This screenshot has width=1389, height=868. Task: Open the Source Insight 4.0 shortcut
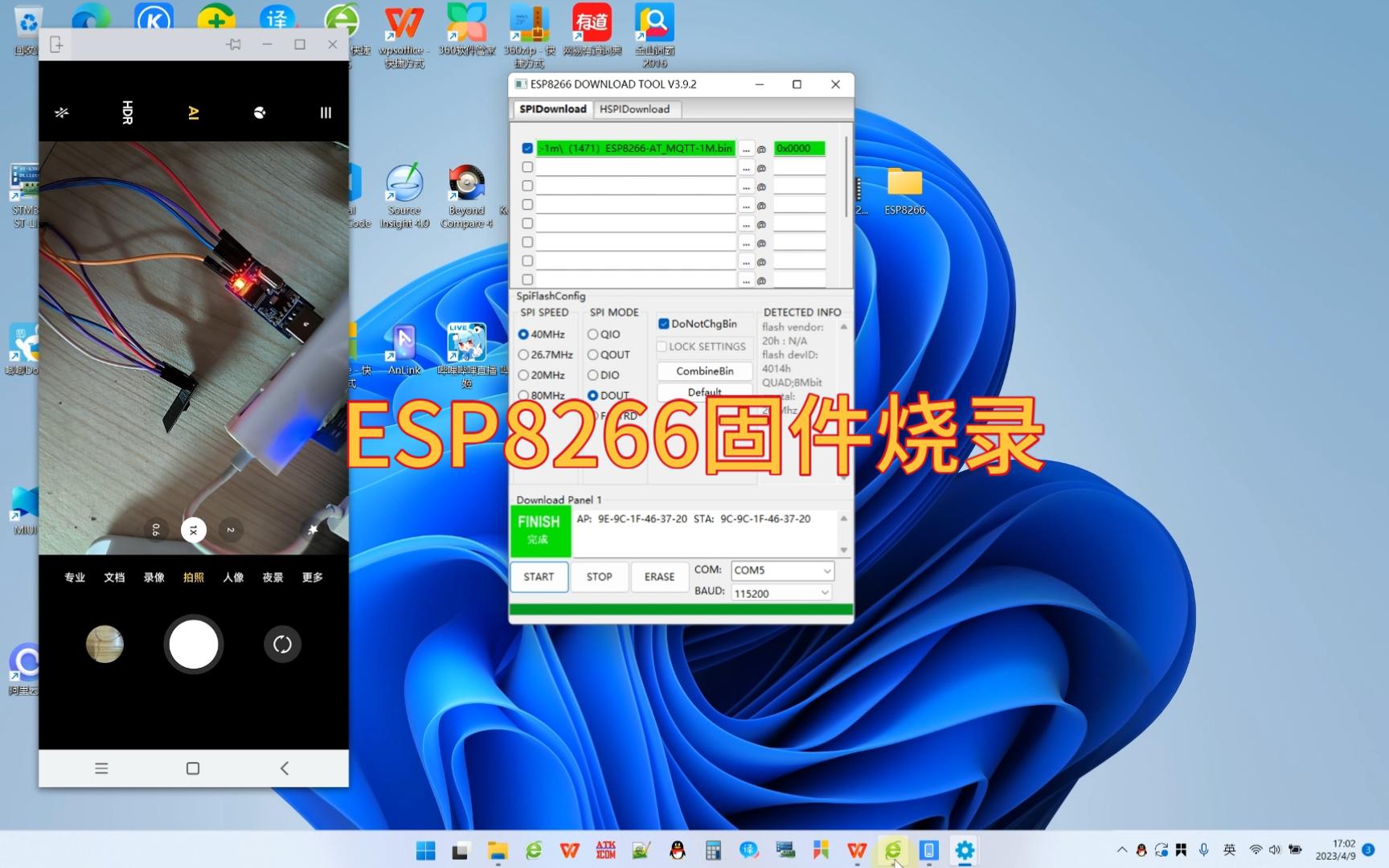pos(404,197)
